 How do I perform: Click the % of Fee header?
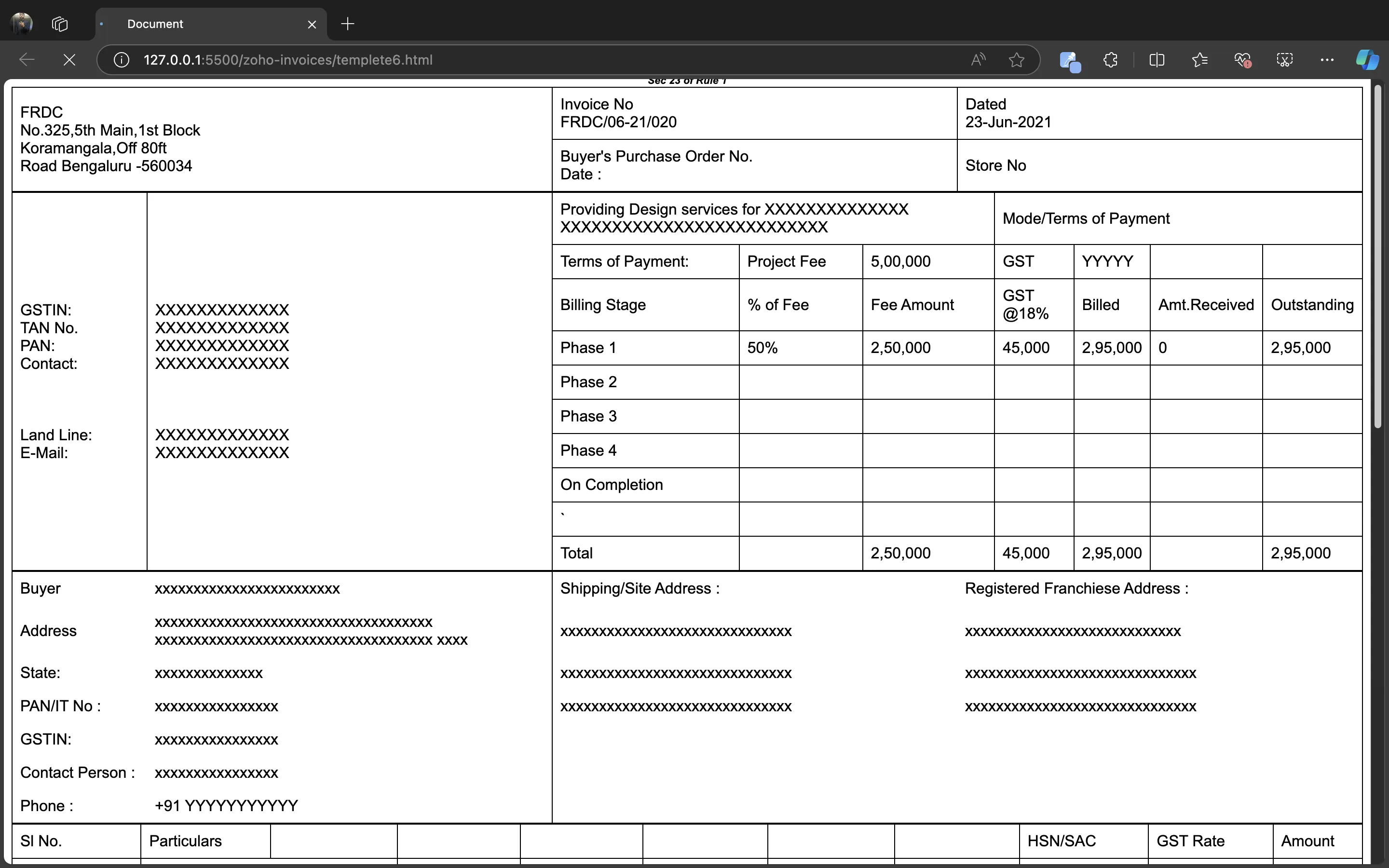pos(778,305)
